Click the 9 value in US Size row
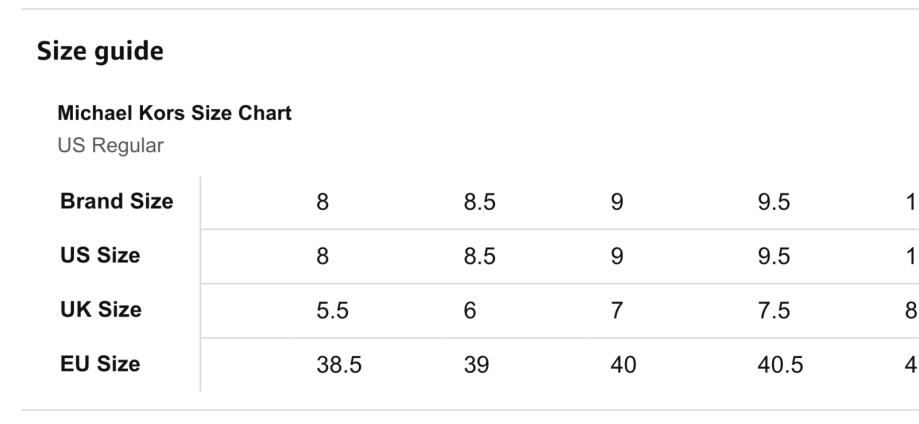Image resolution: width=919 pixels, height=424 pixels. (x=617, y=256)
